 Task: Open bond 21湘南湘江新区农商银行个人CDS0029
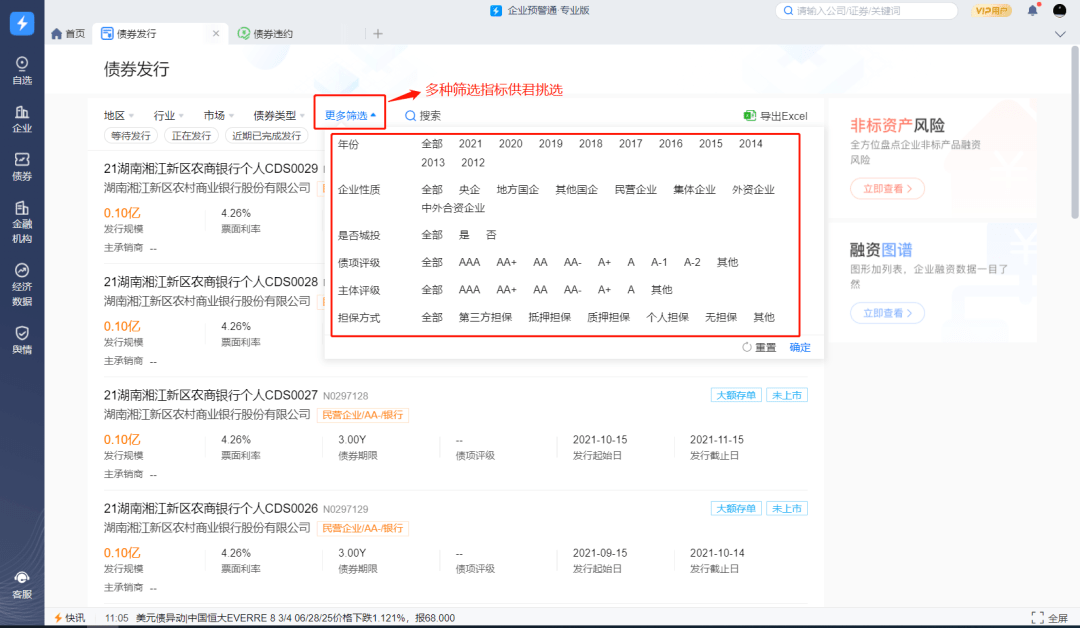coord(210,169)
